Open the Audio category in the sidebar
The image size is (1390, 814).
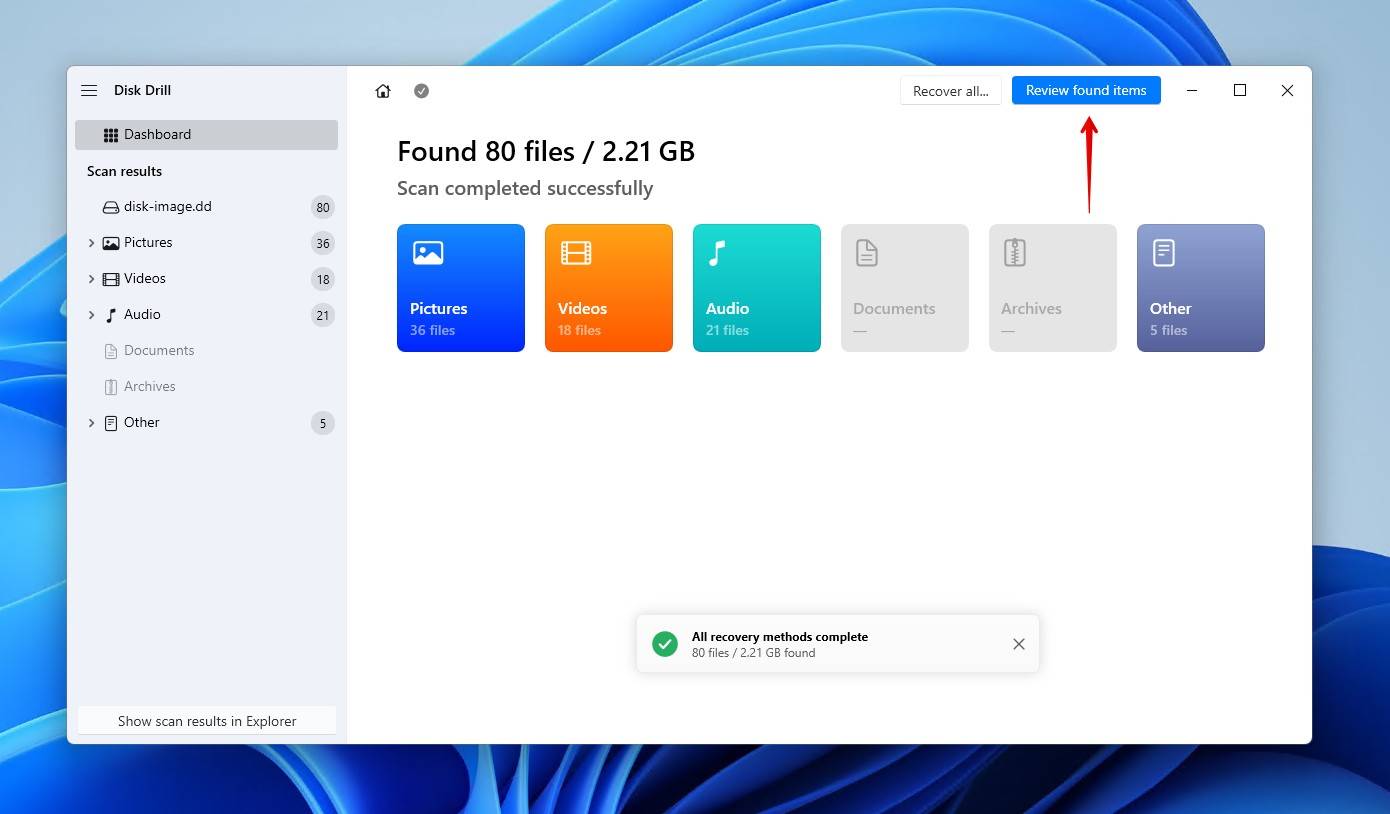206,315
